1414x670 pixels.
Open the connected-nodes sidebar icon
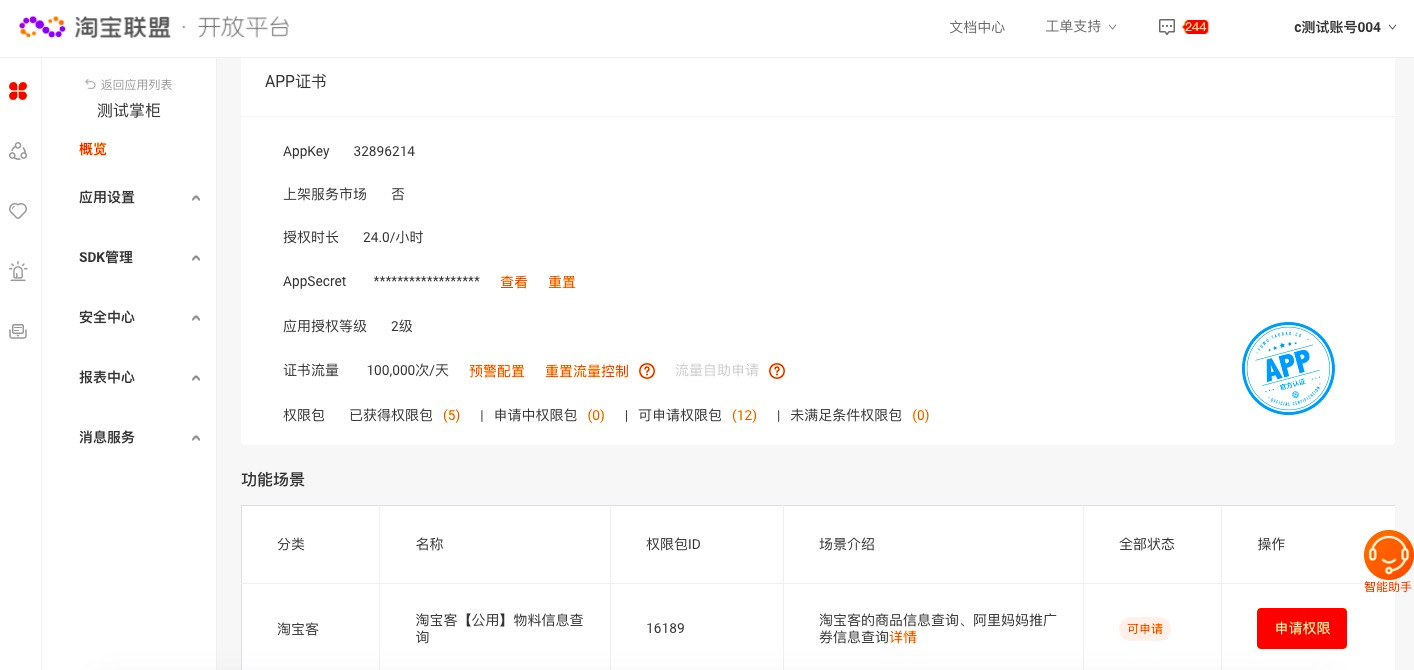[x=18, y=151]
